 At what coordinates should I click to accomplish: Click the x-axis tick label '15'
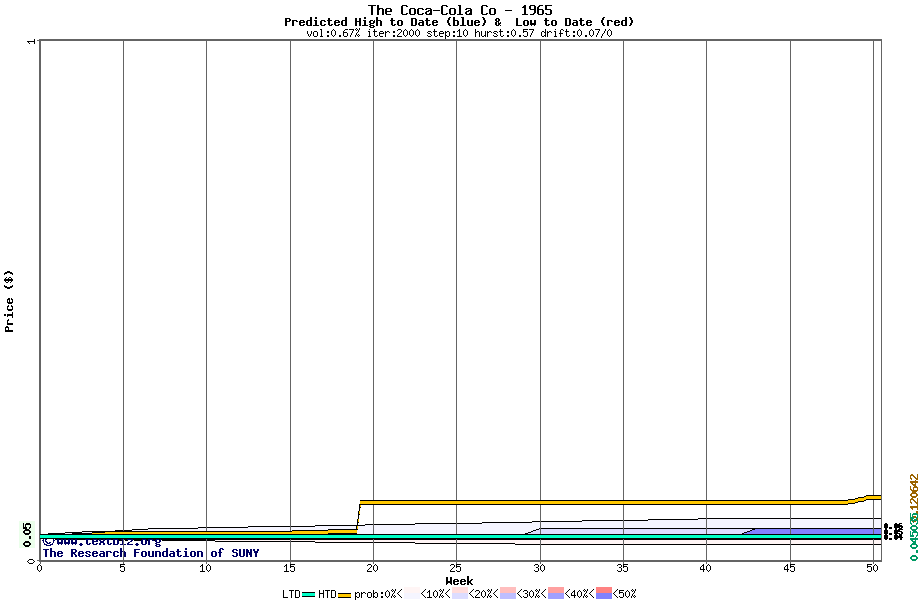pyautogui.click(x=289, y=568)
